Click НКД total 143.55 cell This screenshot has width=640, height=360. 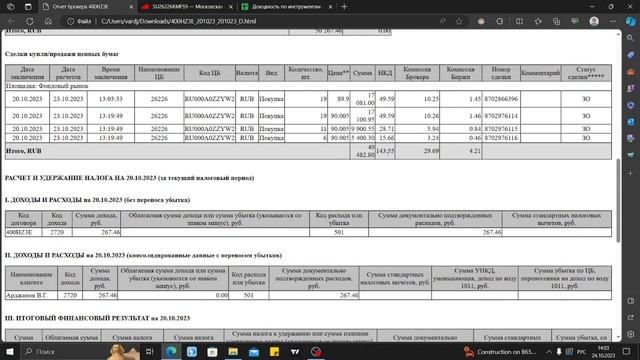click(384, 151)
